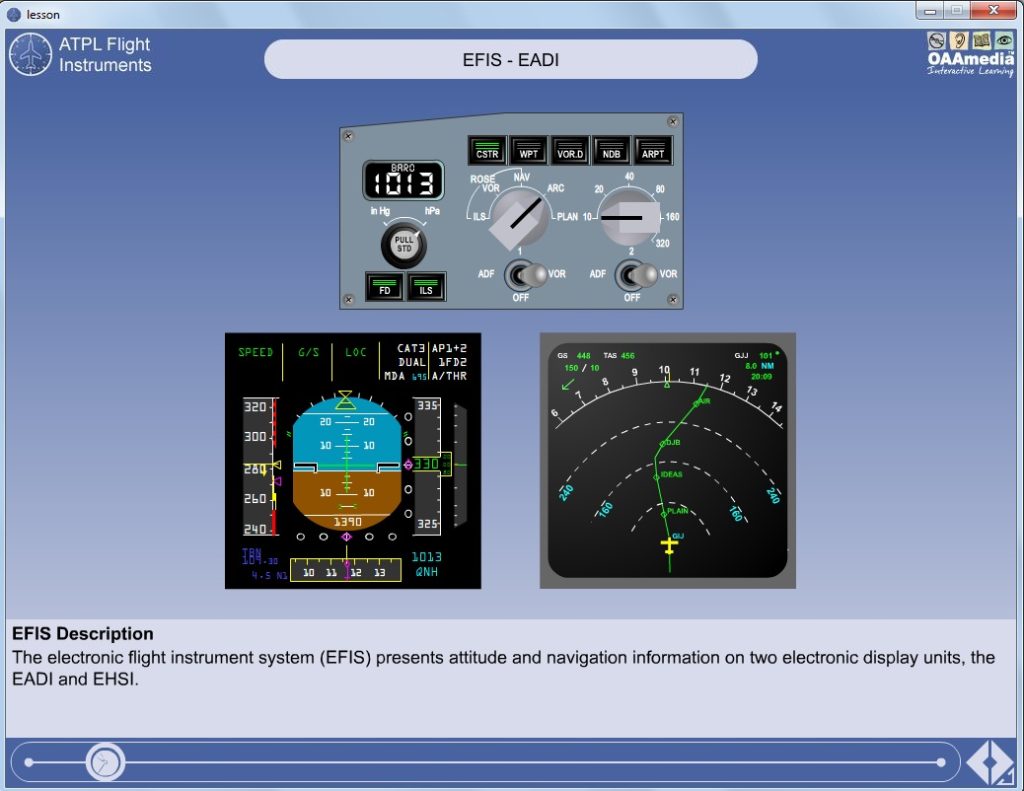The width and height of the screenshot is (1024, 791).
Task: Toggle the CSTR button on the EFIS panel
Action: 487,151
